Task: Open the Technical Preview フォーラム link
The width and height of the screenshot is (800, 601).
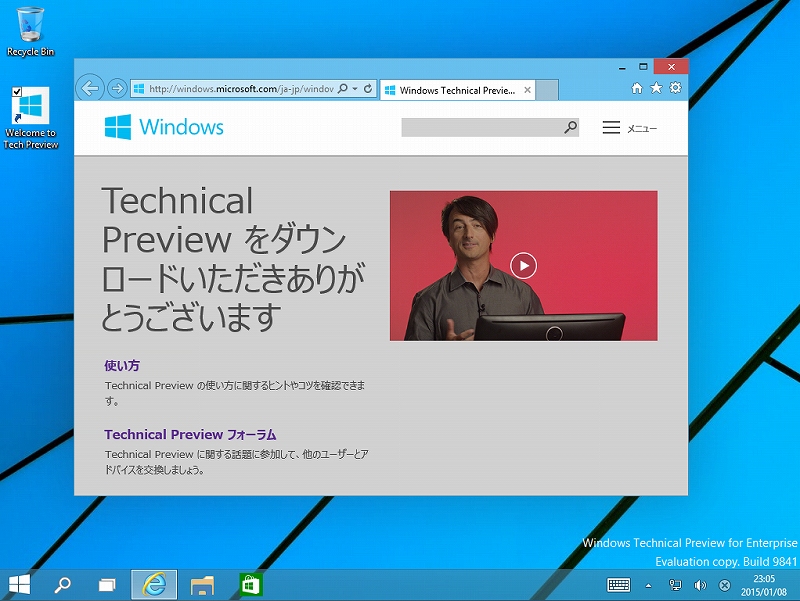Action: [190, 434]
